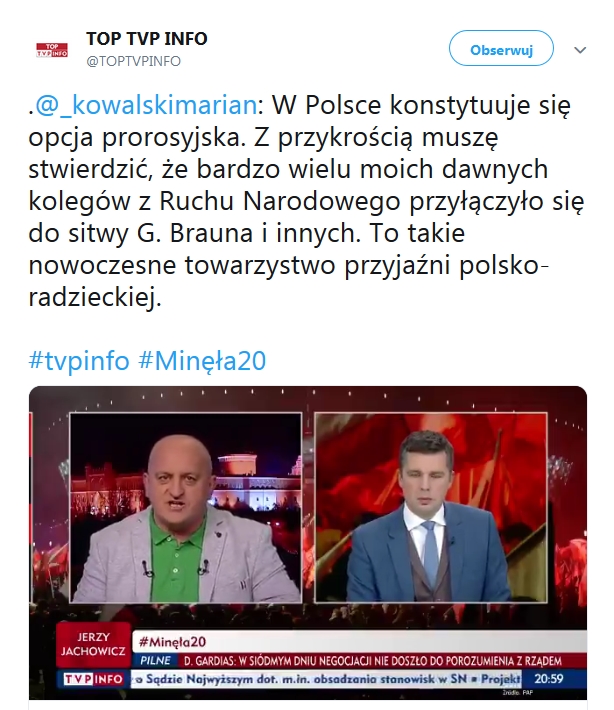Click the D. GARDIAS breaking headline bar
This screenshot has height=710, width=614.
[x=373, y=661]
